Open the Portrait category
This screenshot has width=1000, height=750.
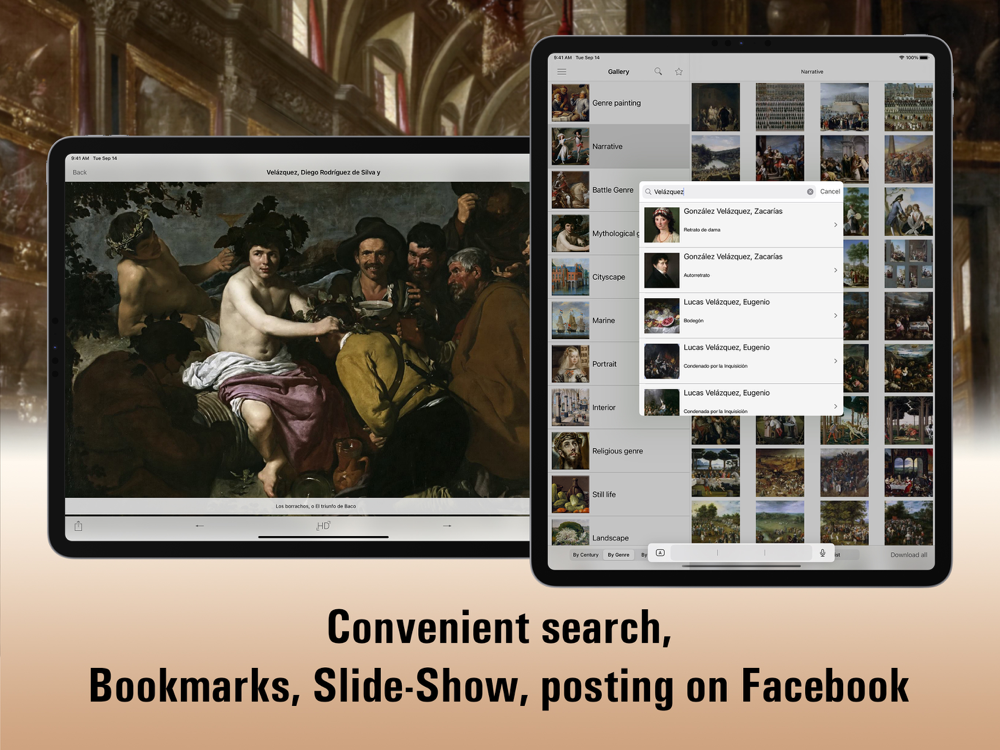[x=594, y=364]
